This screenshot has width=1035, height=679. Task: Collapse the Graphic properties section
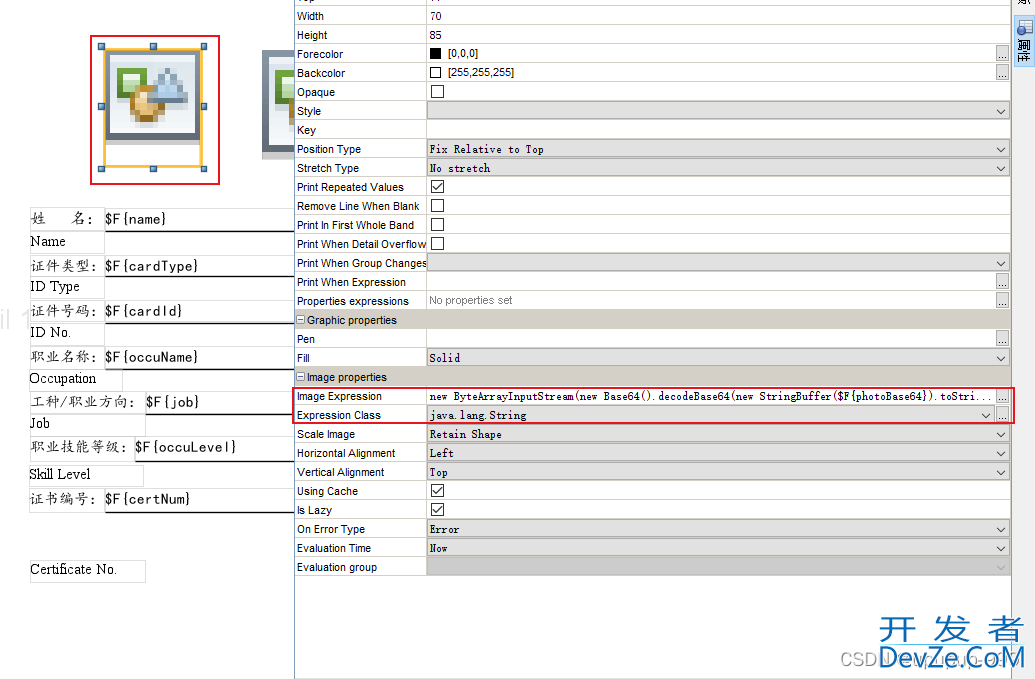point(300,320)
